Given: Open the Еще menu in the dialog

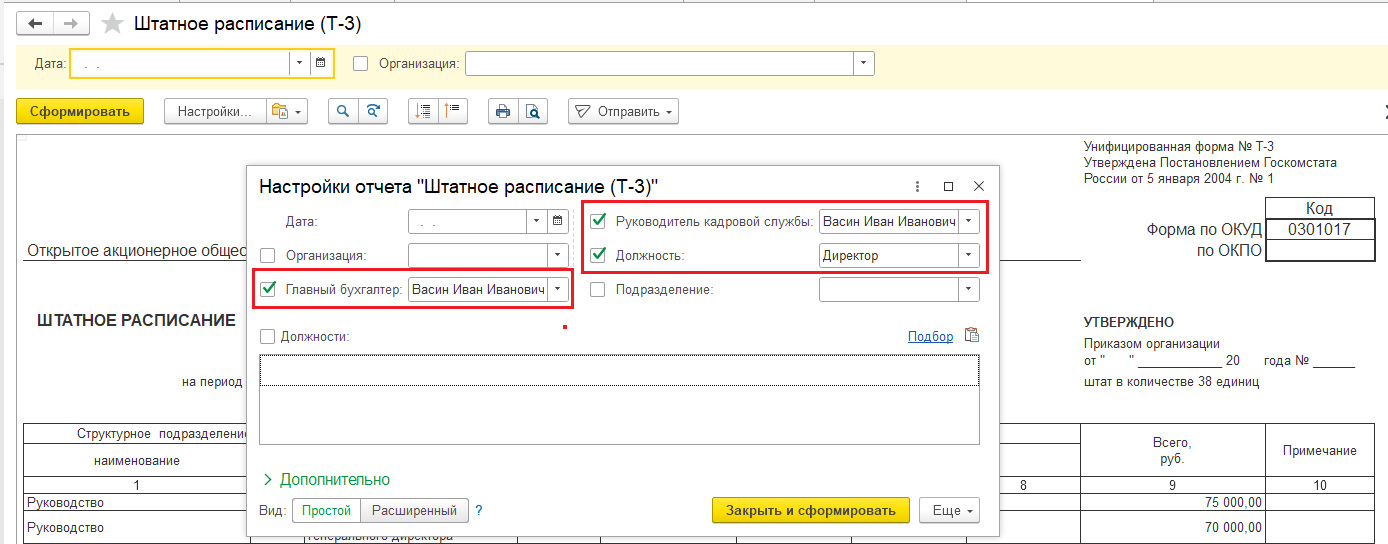Looking at the screenshot, I should pos(949,510).
